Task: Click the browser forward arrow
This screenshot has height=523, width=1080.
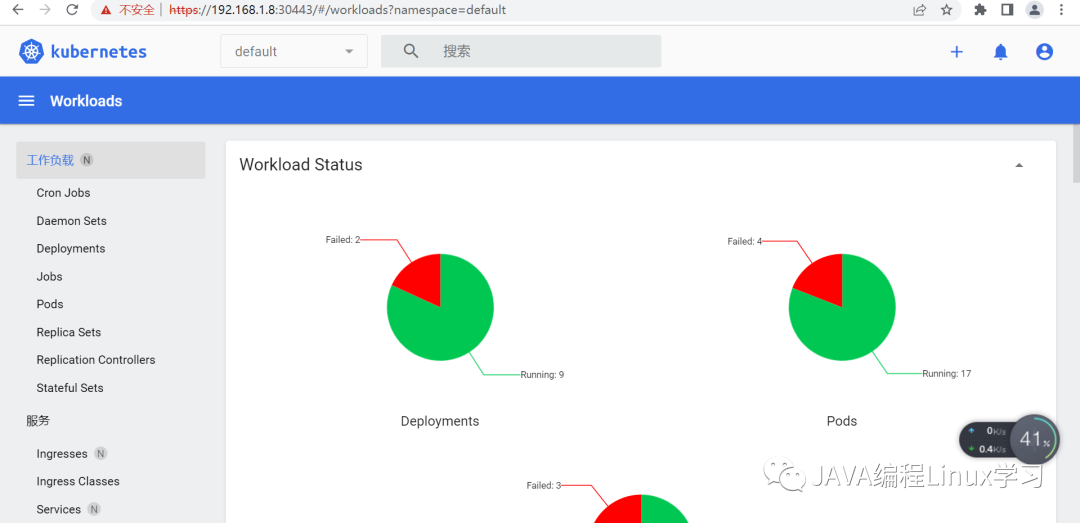Action: 45,10
